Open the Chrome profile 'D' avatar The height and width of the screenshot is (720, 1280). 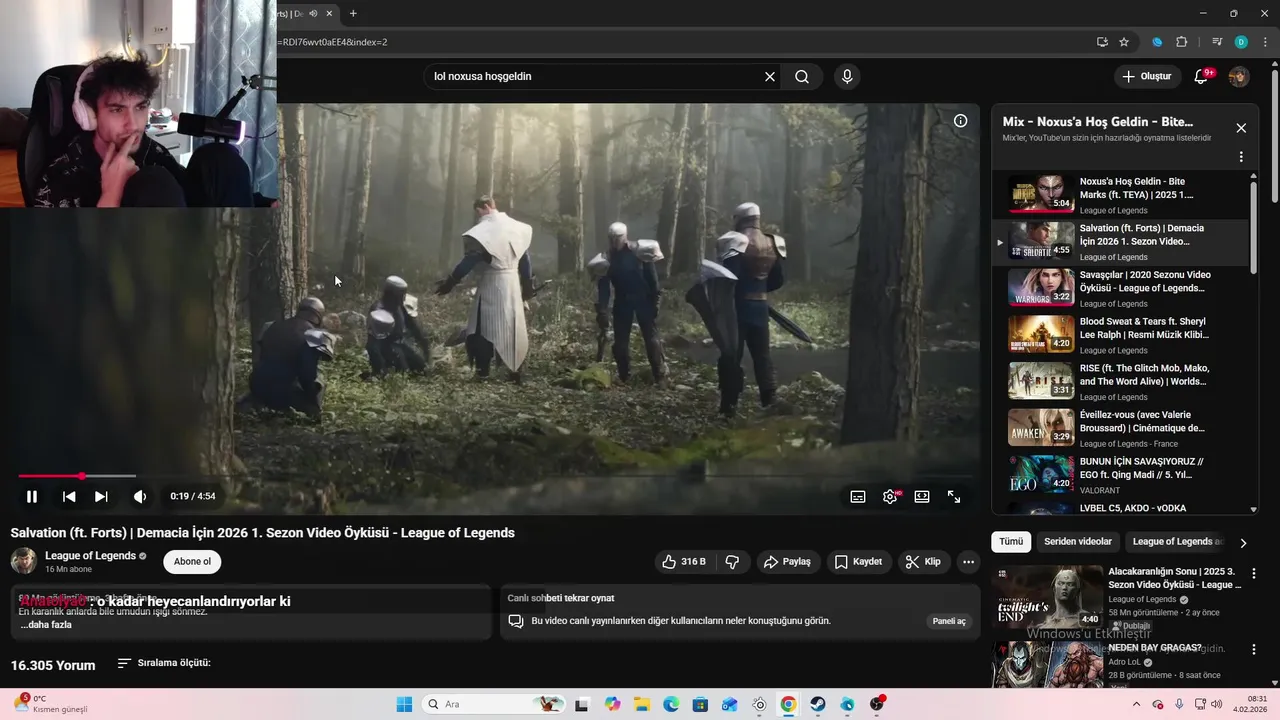(1241, 42)
